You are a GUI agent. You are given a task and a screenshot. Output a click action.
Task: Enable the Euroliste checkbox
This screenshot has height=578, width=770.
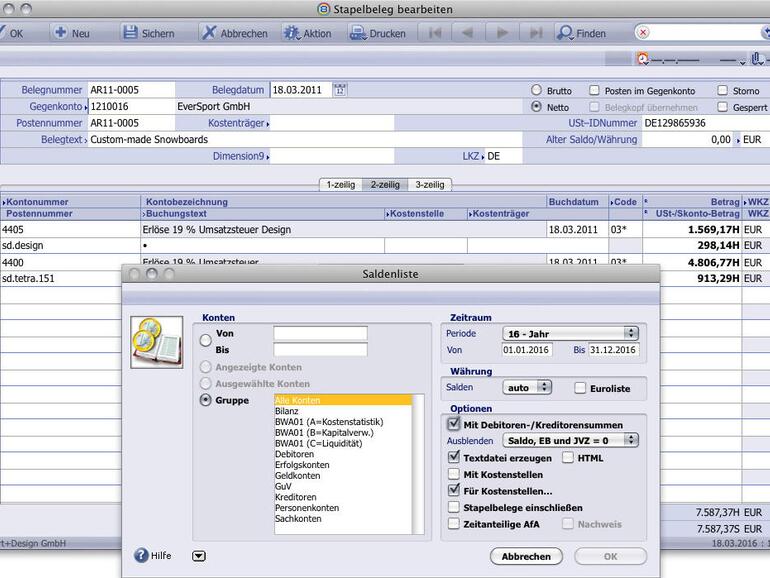[580, 388]
